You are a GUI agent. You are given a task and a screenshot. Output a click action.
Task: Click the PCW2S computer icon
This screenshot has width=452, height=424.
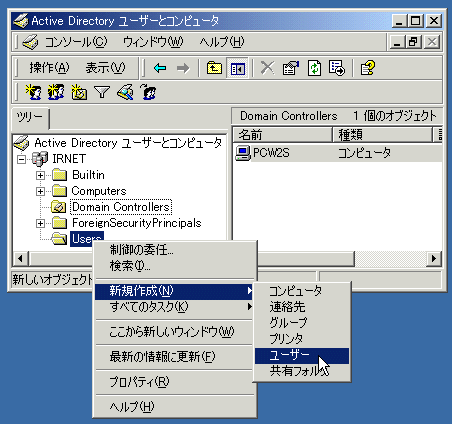(243, 153)
